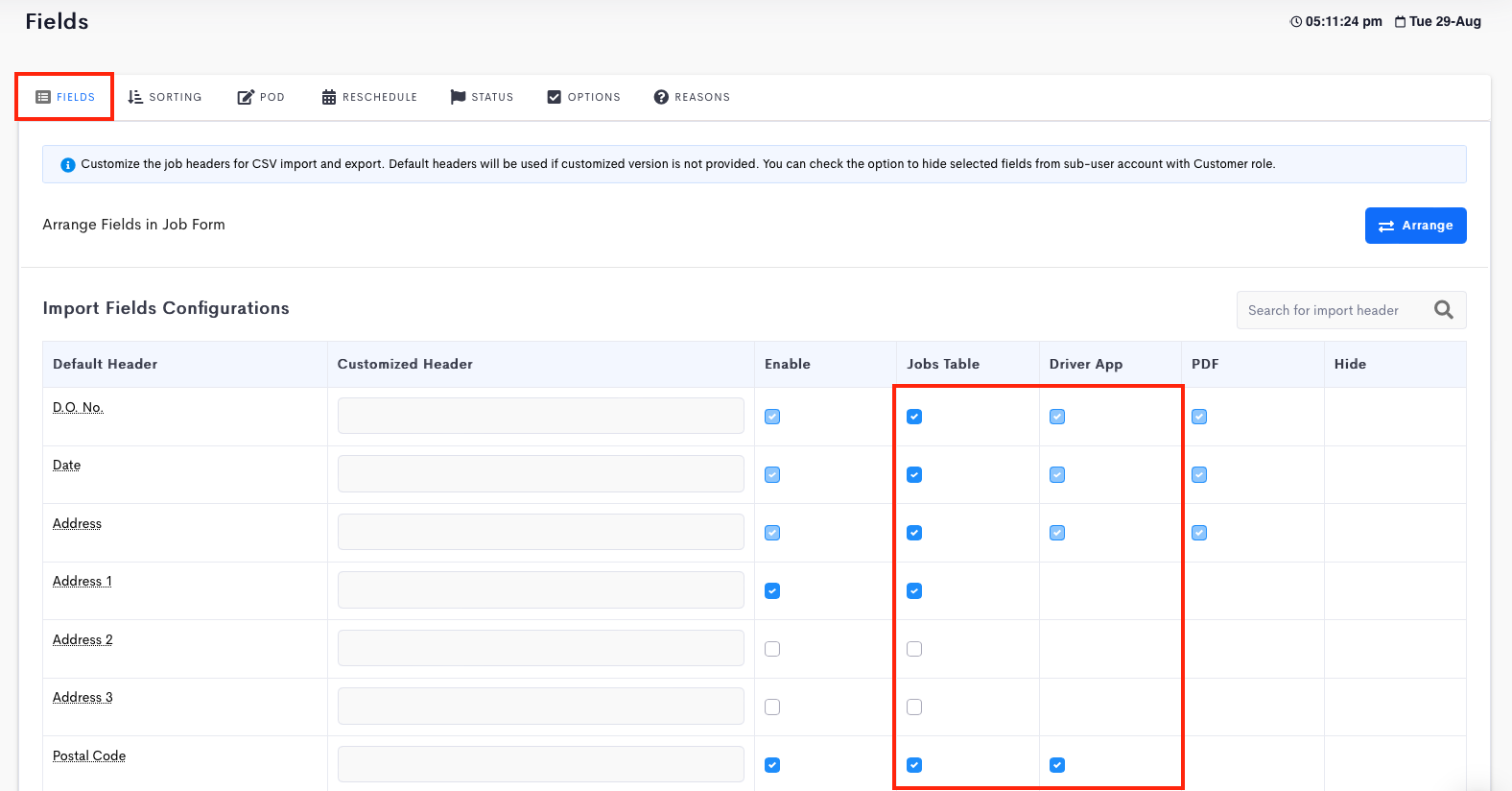Open the POD tab

click(x=261, y=97)
